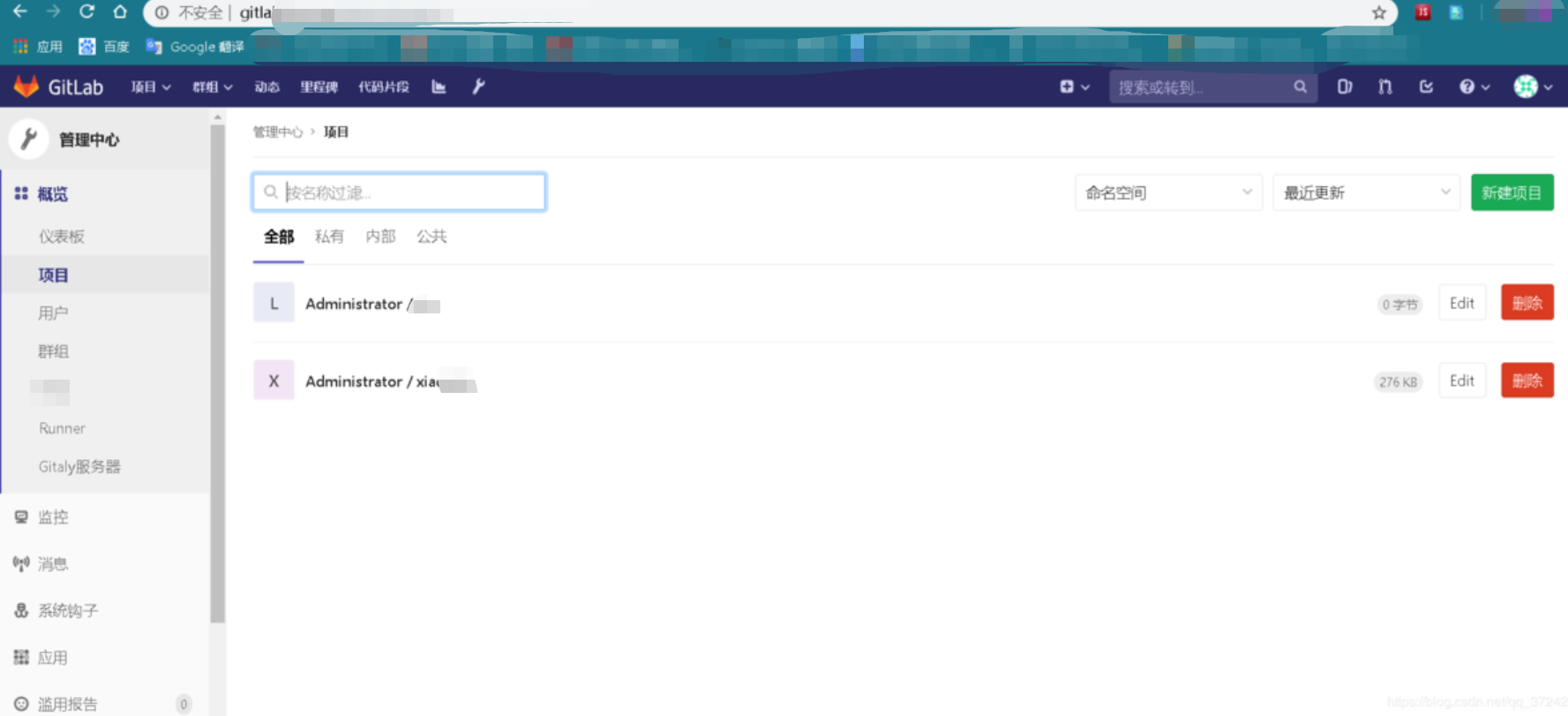Viewport: 1568px width, 716px height.
Task: Expand the 项目 dropdown in top navbar
Action: click(x=151, y=87)
